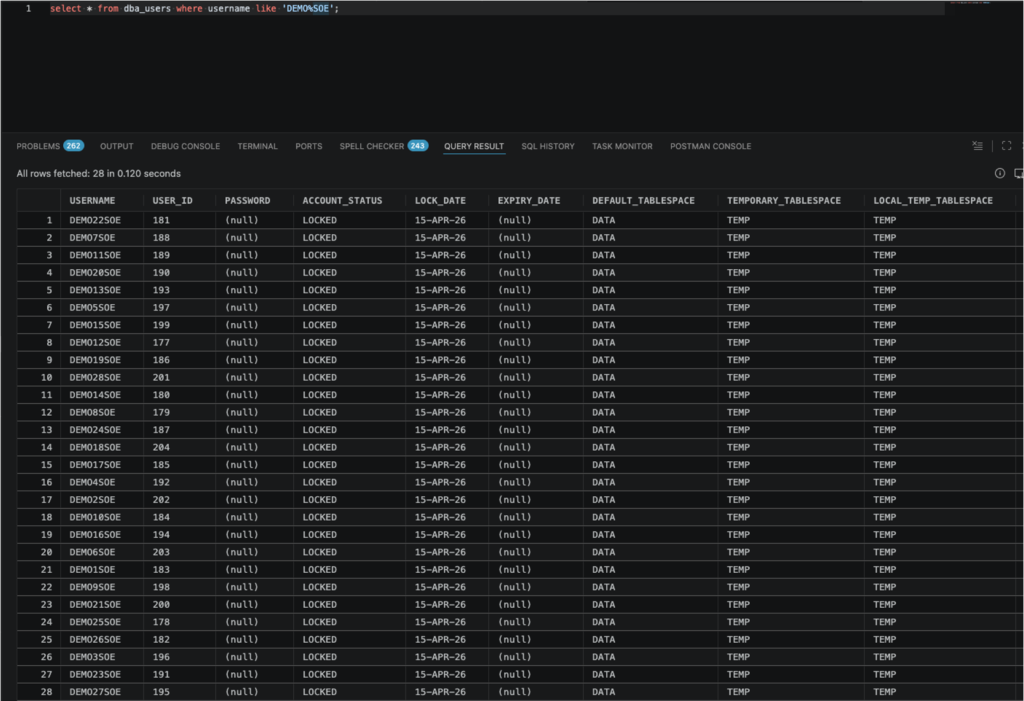Select the DEMO4SOE username cell
Screen dimensions: 1024x701
click(102, 482)
